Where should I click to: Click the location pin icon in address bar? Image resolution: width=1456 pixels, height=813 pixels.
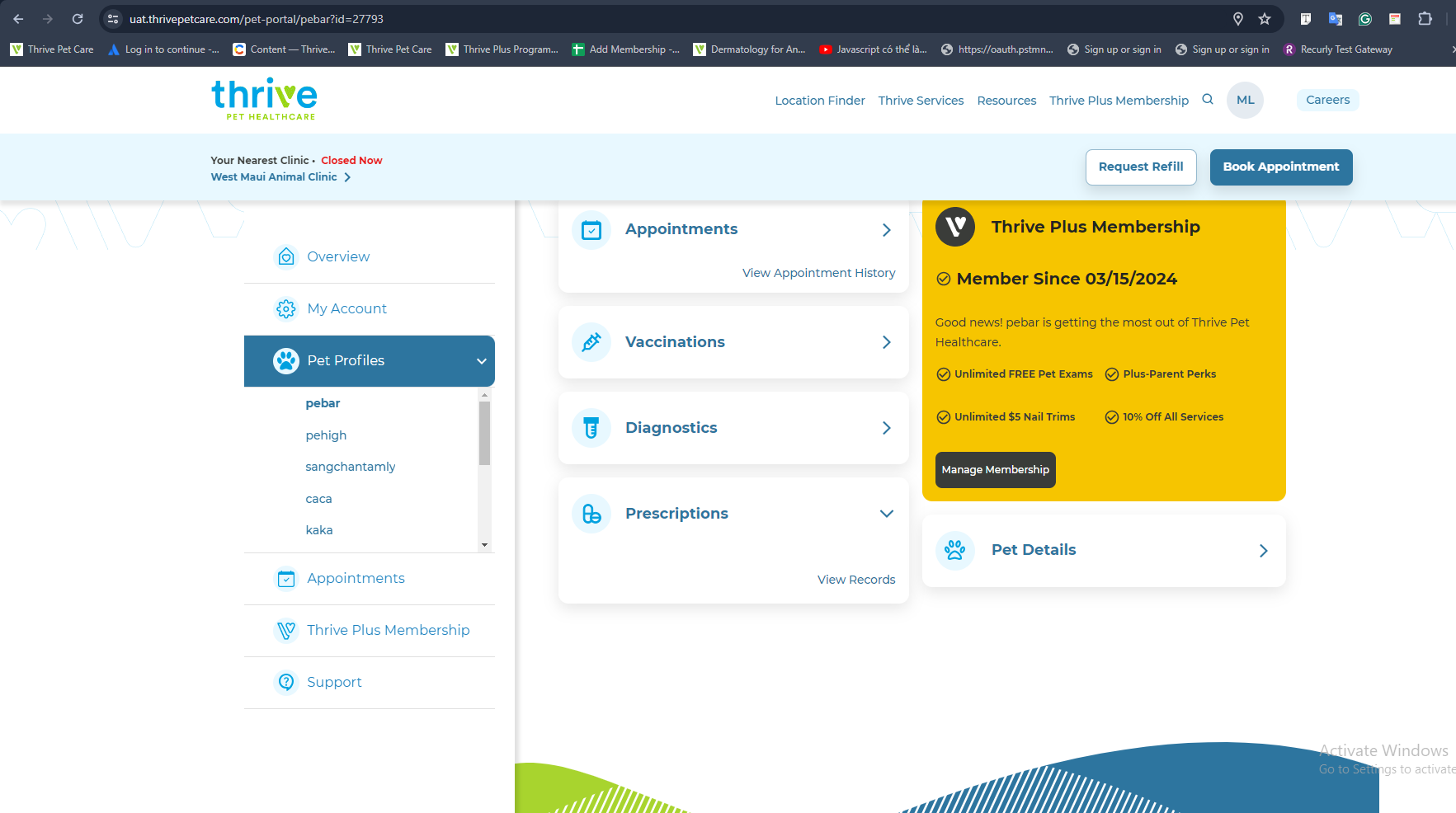[x=1238, y=19]
